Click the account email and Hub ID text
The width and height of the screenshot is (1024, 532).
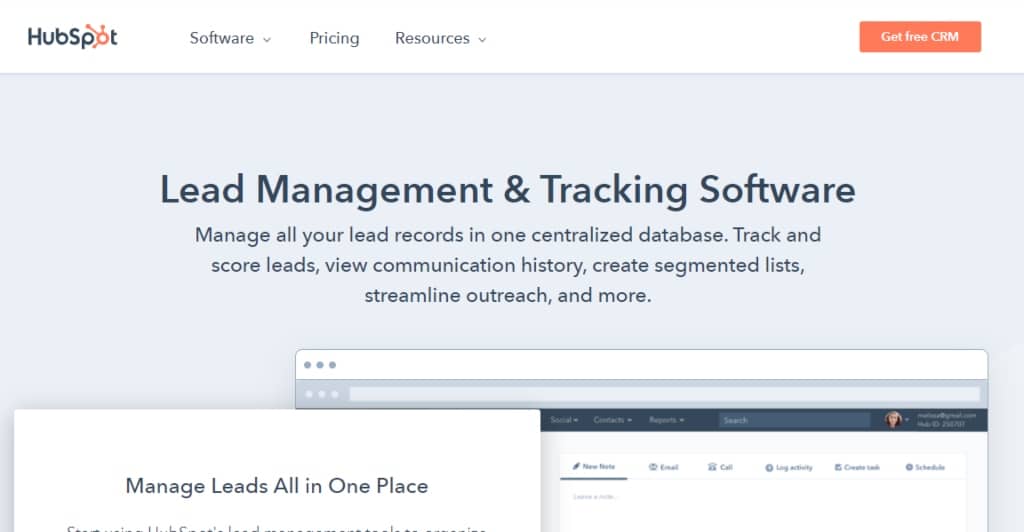(x=946, y=420)
